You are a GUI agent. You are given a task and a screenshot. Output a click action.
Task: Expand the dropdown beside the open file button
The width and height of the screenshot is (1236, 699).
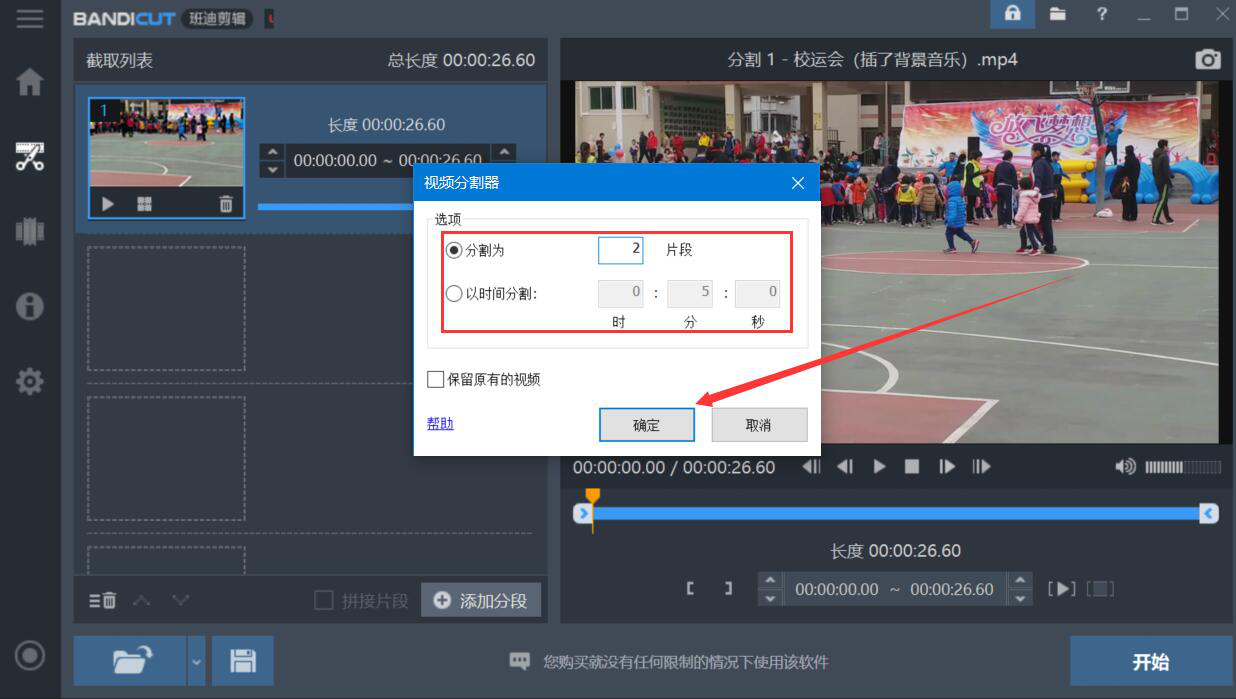[196, 661]
